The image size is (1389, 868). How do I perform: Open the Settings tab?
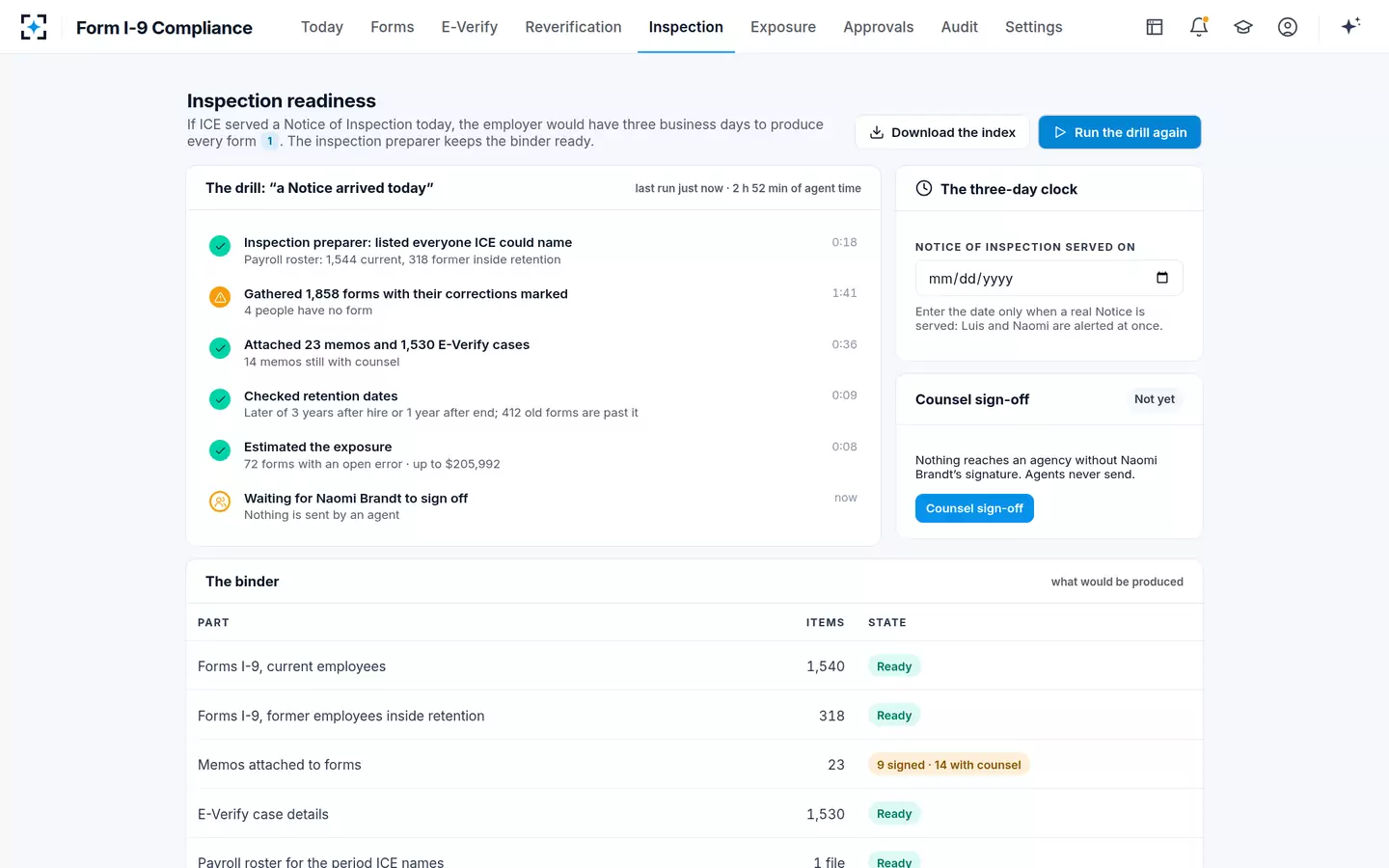pos(1034,27)
